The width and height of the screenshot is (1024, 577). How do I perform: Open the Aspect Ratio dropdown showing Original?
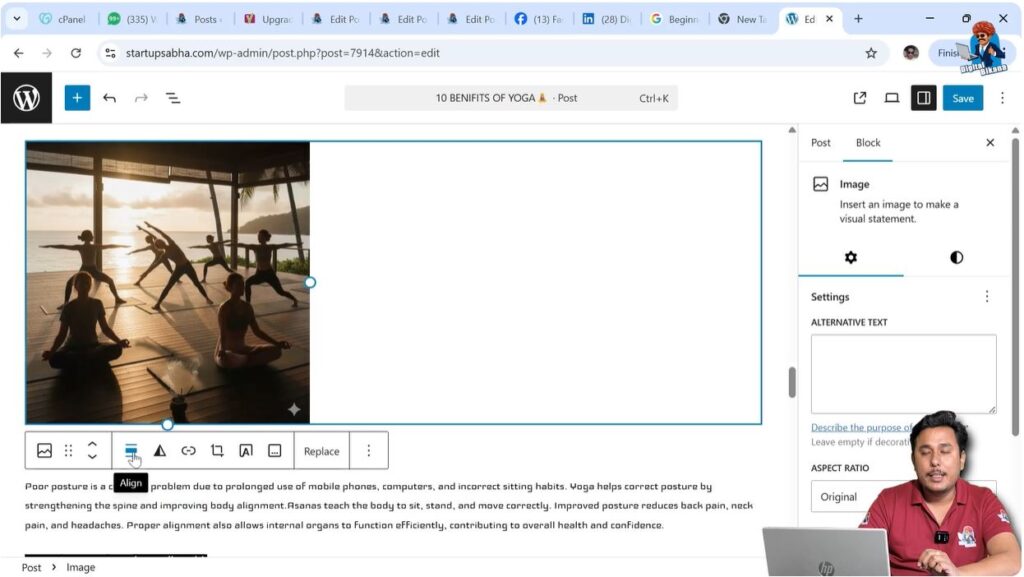tap(903, 496)
